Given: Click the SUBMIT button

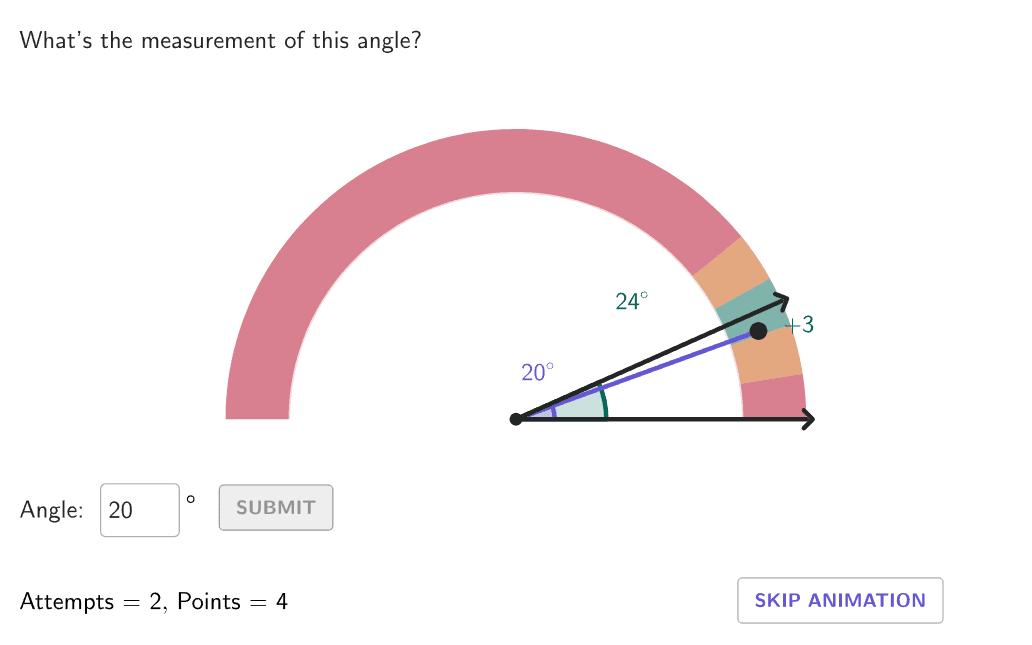Looking at the screenshot, I should (x=275, y=508).
